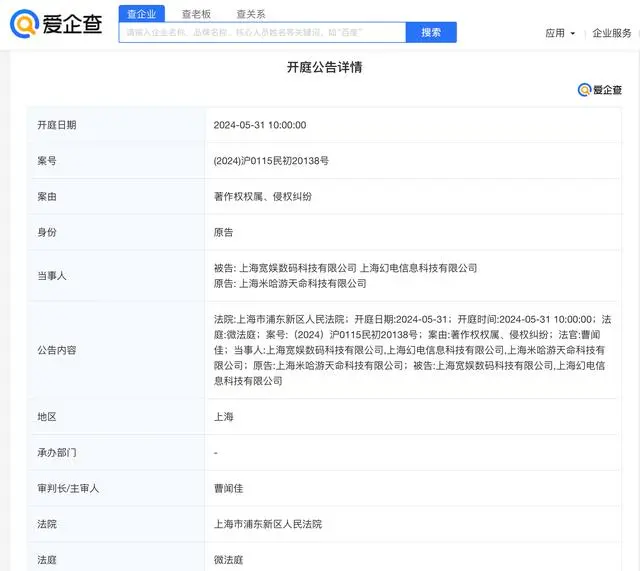Switch to the 查关系 tab
The width and height of the screenshot is (640, 571).
point(250,14)
